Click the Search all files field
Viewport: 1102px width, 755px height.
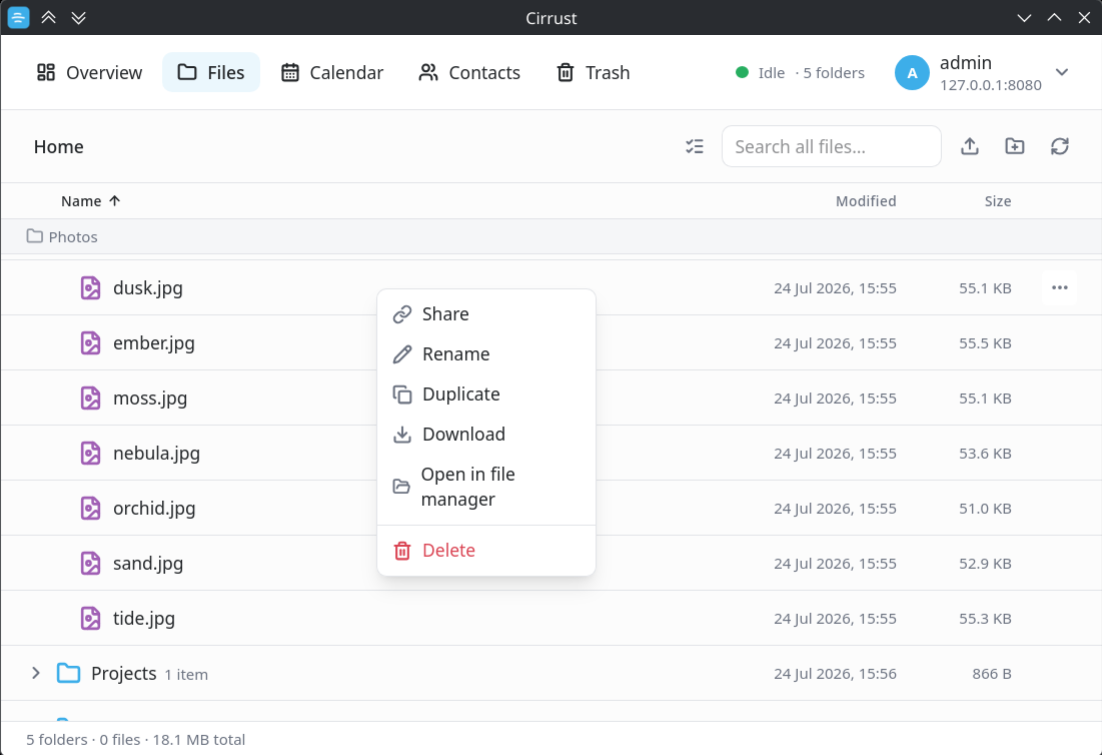831,146
